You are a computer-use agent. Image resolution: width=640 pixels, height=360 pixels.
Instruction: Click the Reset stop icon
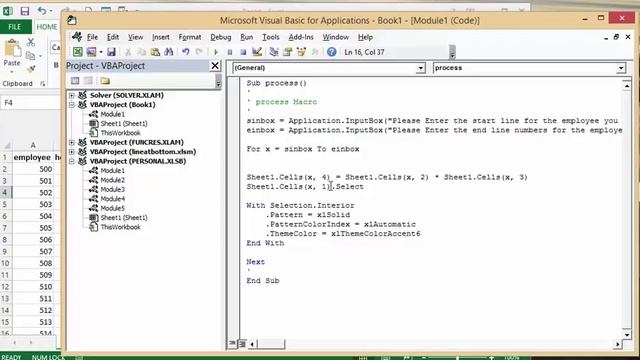tap(243, 52)
